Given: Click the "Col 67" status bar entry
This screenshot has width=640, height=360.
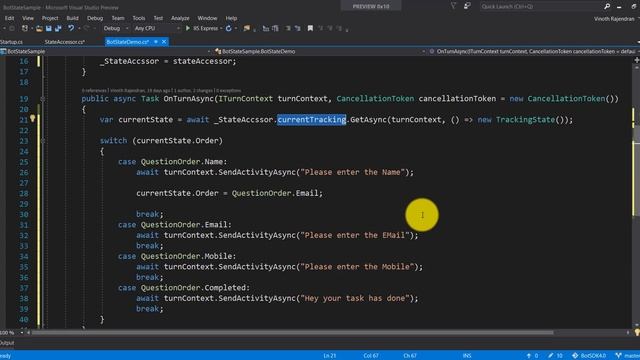Looking at the screenshot, I should (x=371, y=356).
